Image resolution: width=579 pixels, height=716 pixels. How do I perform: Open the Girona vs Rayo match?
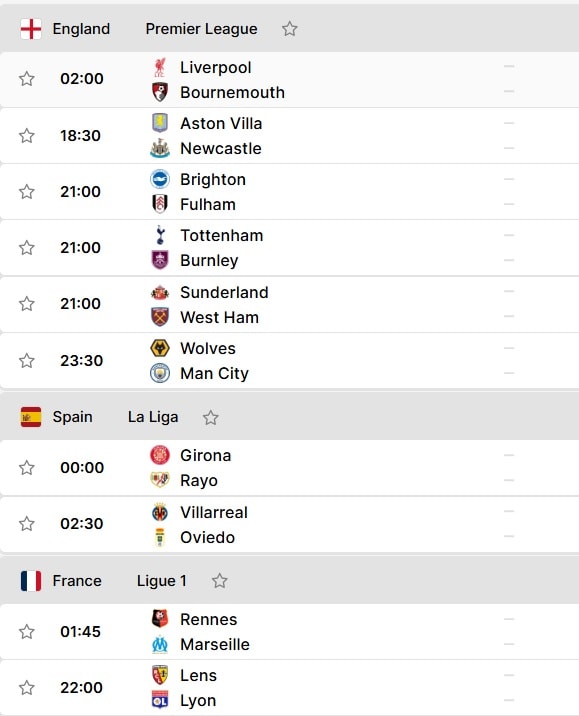[x=290, y=468]
